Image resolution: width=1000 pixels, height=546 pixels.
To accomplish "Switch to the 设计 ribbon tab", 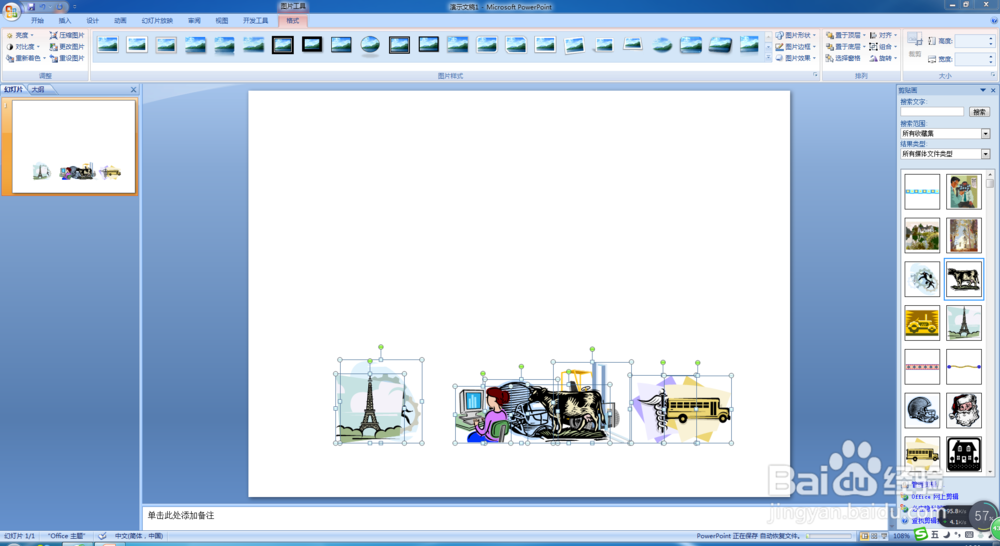I will coord(92,21).
